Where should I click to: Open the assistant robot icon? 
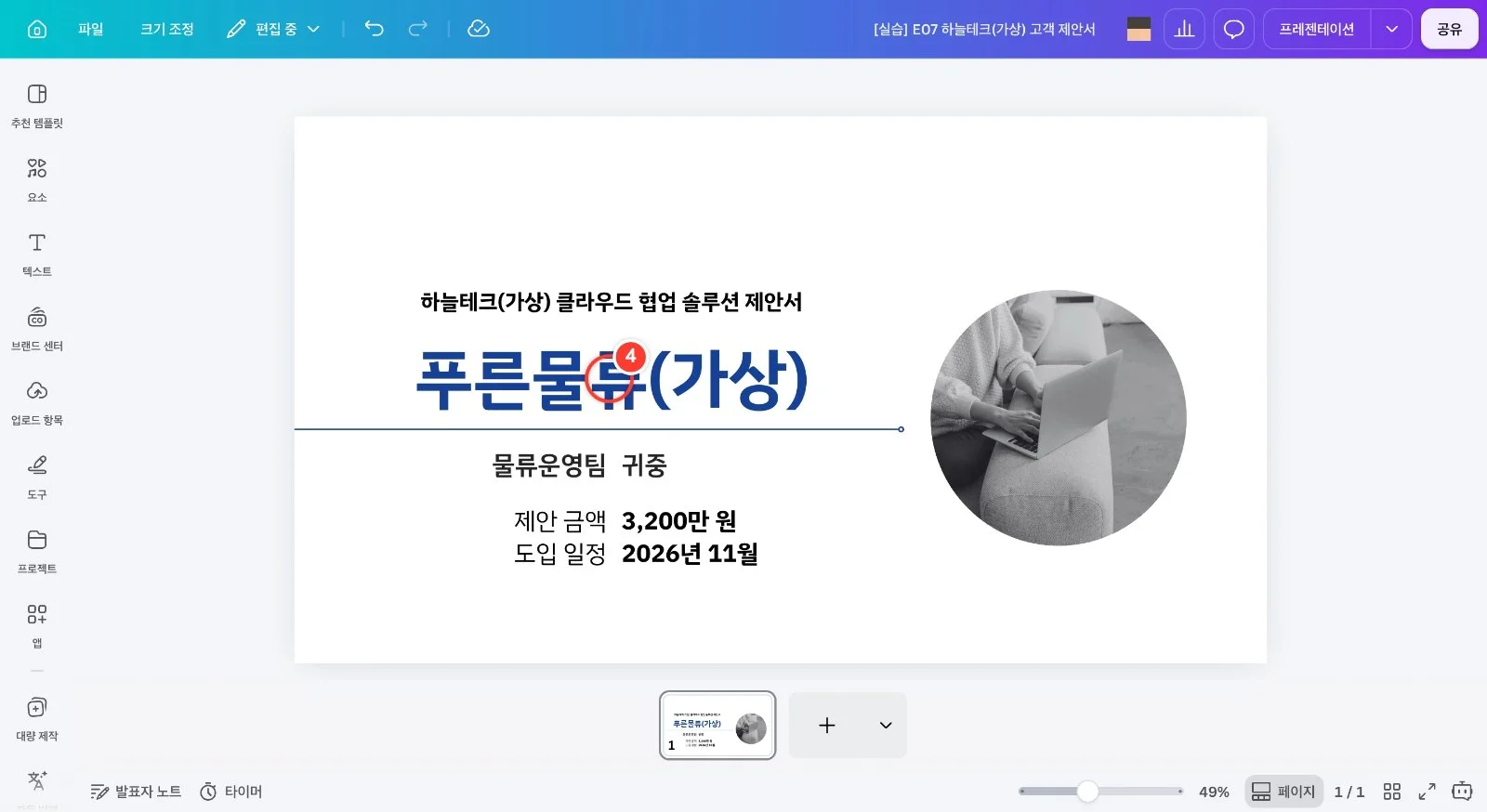coord(1462,792)
